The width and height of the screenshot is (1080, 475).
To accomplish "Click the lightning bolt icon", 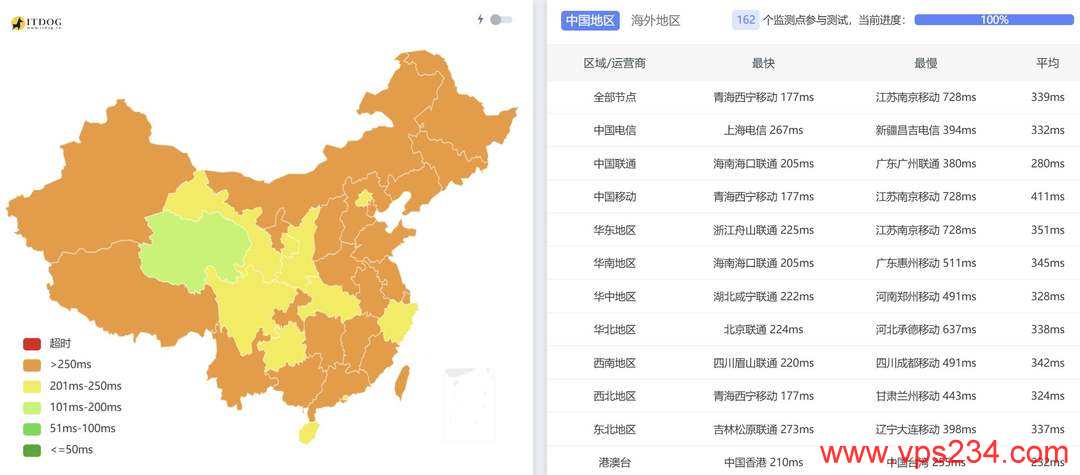I will (x=480, y=19).
